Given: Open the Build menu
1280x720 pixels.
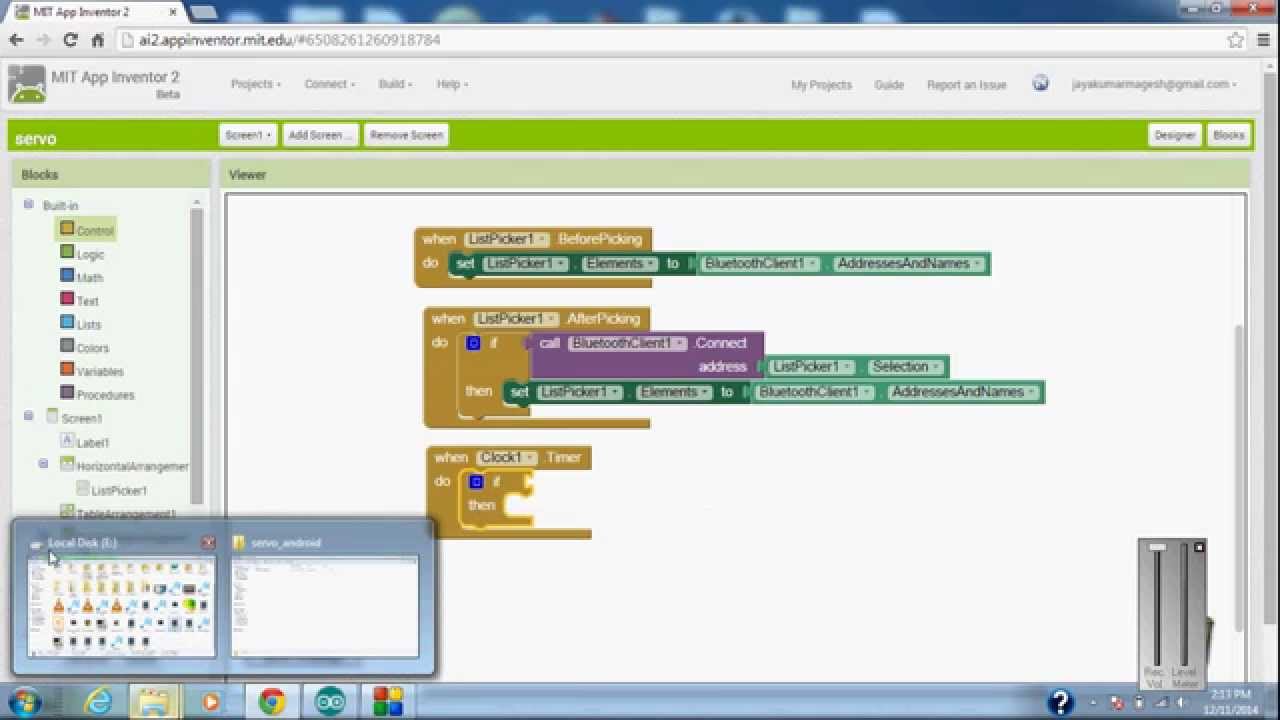Looking at the screenshot, I should [395, 84].
